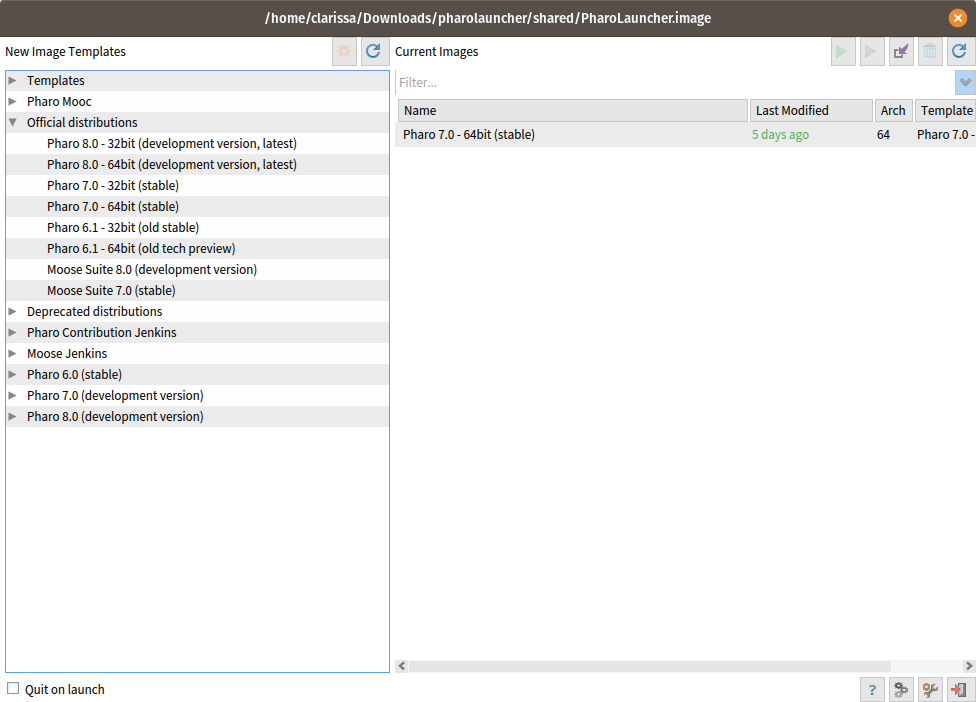
Task: Select the Pharo Mooc category label
Action: coord(59,101)
